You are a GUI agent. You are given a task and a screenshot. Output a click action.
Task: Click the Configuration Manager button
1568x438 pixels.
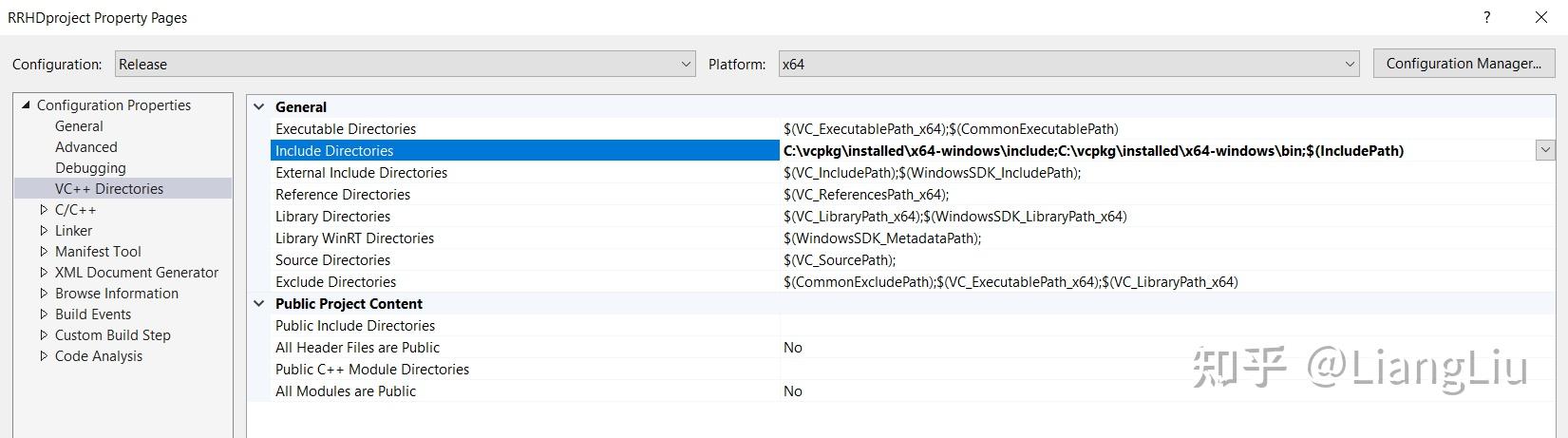[x=1463, y=64]
